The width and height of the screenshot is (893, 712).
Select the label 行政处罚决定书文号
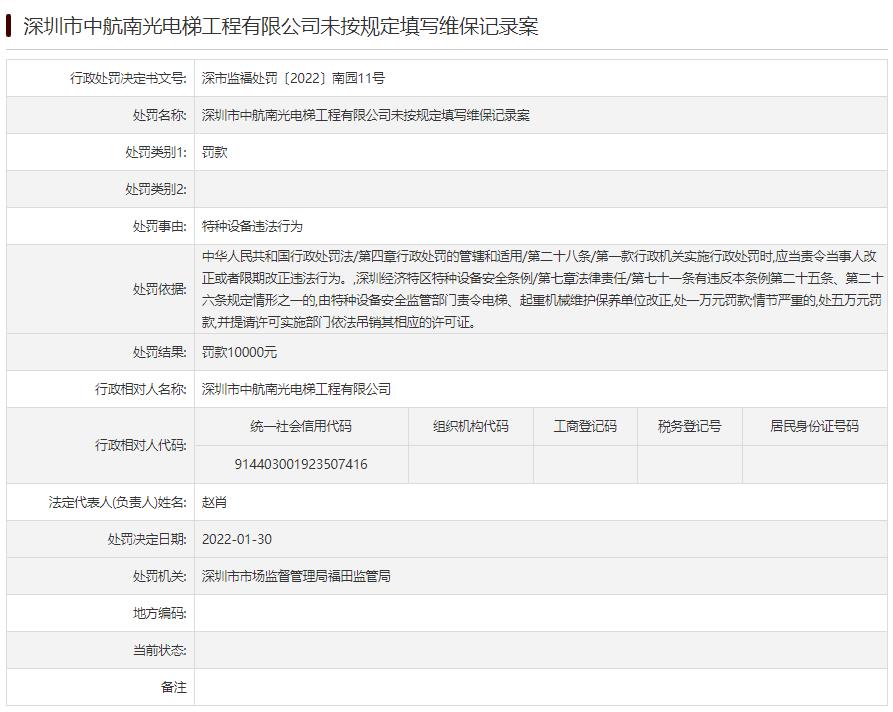(x=128, y=78)
